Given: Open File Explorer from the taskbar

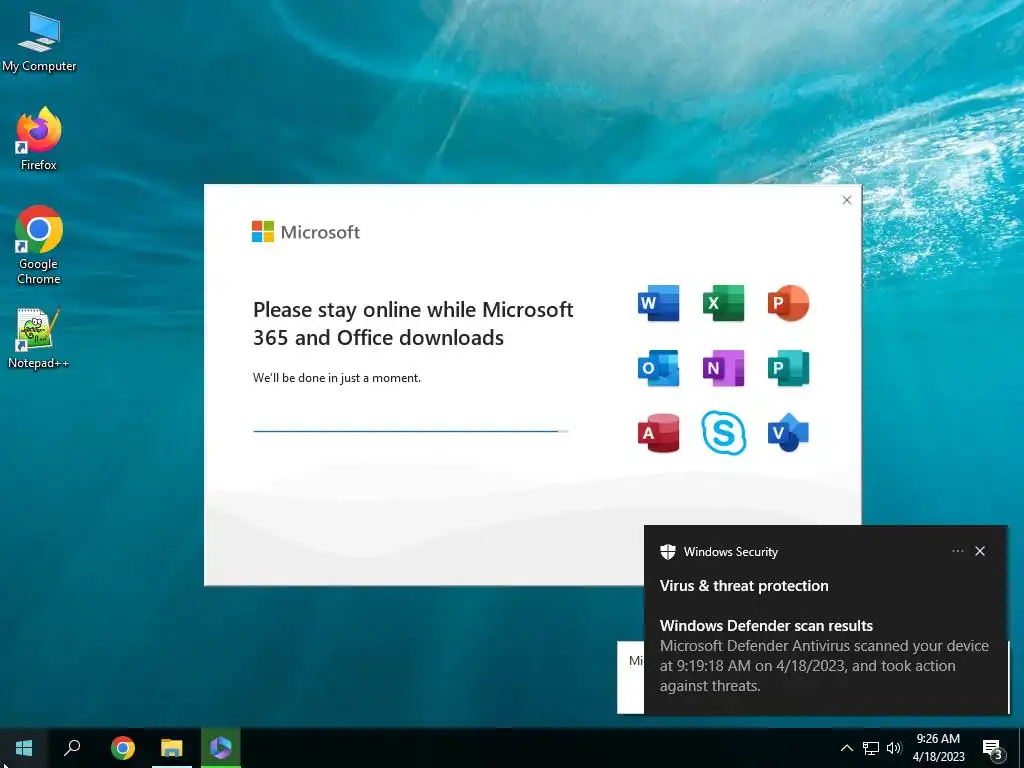Looking at the screenshot, I should (x=172, y=748).
